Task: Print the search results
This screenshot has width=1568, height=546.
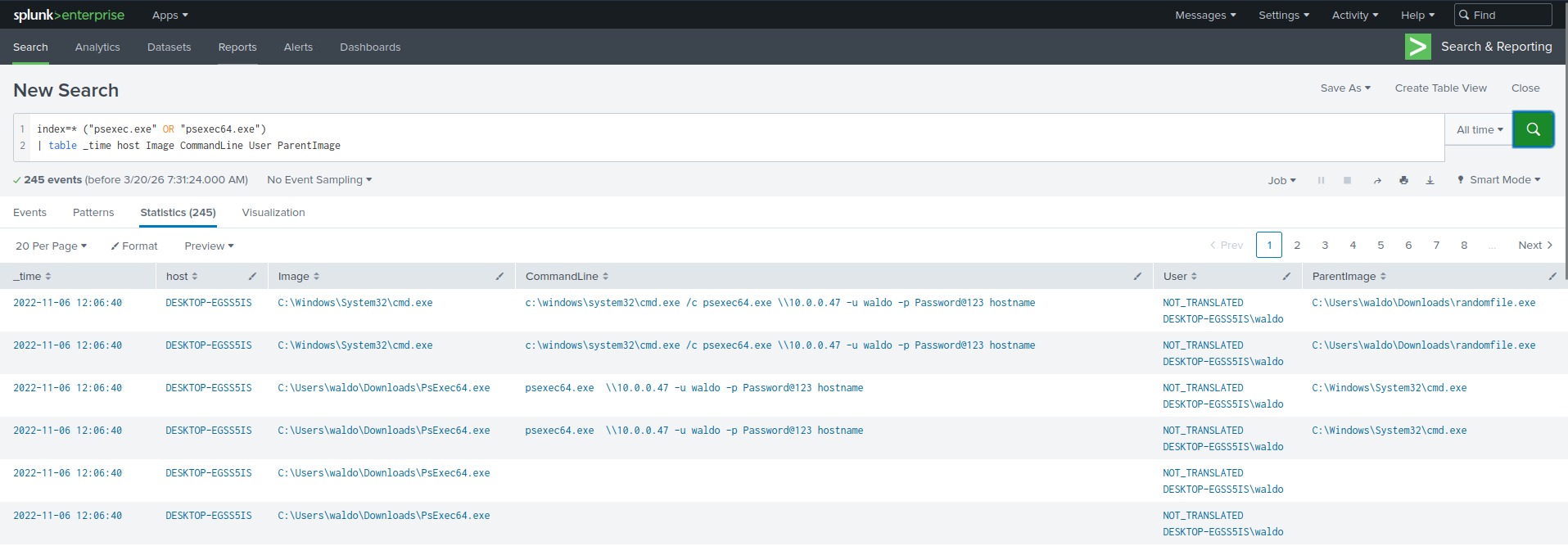Action: pyautogui.click(x=1403, y=180)
